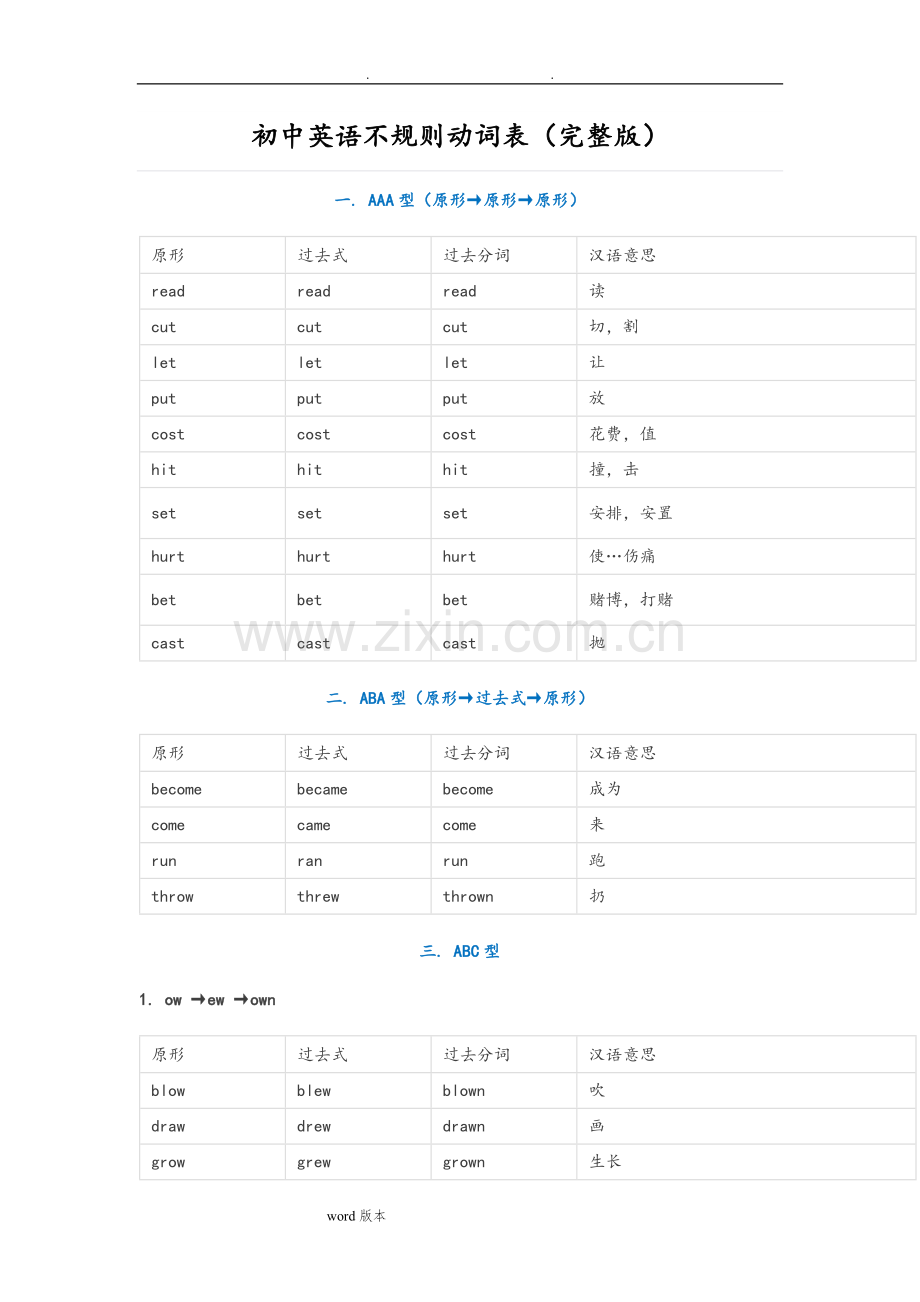Select the 'drawn' past participle cell
The width and height of the screenshot is (920, 1302).
[504, 1127]
